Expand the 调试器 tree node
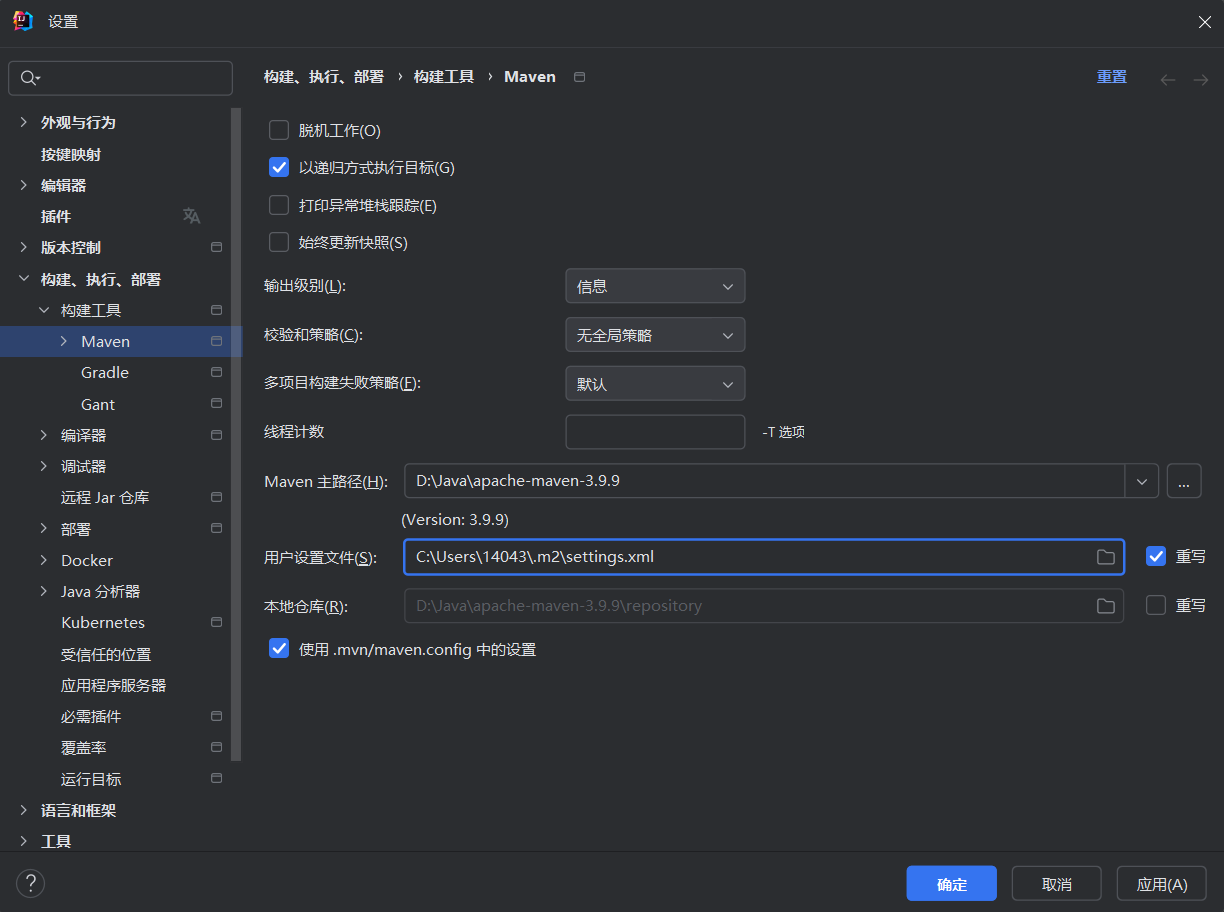Screen dimensions: 1224x912 (44, 466)
